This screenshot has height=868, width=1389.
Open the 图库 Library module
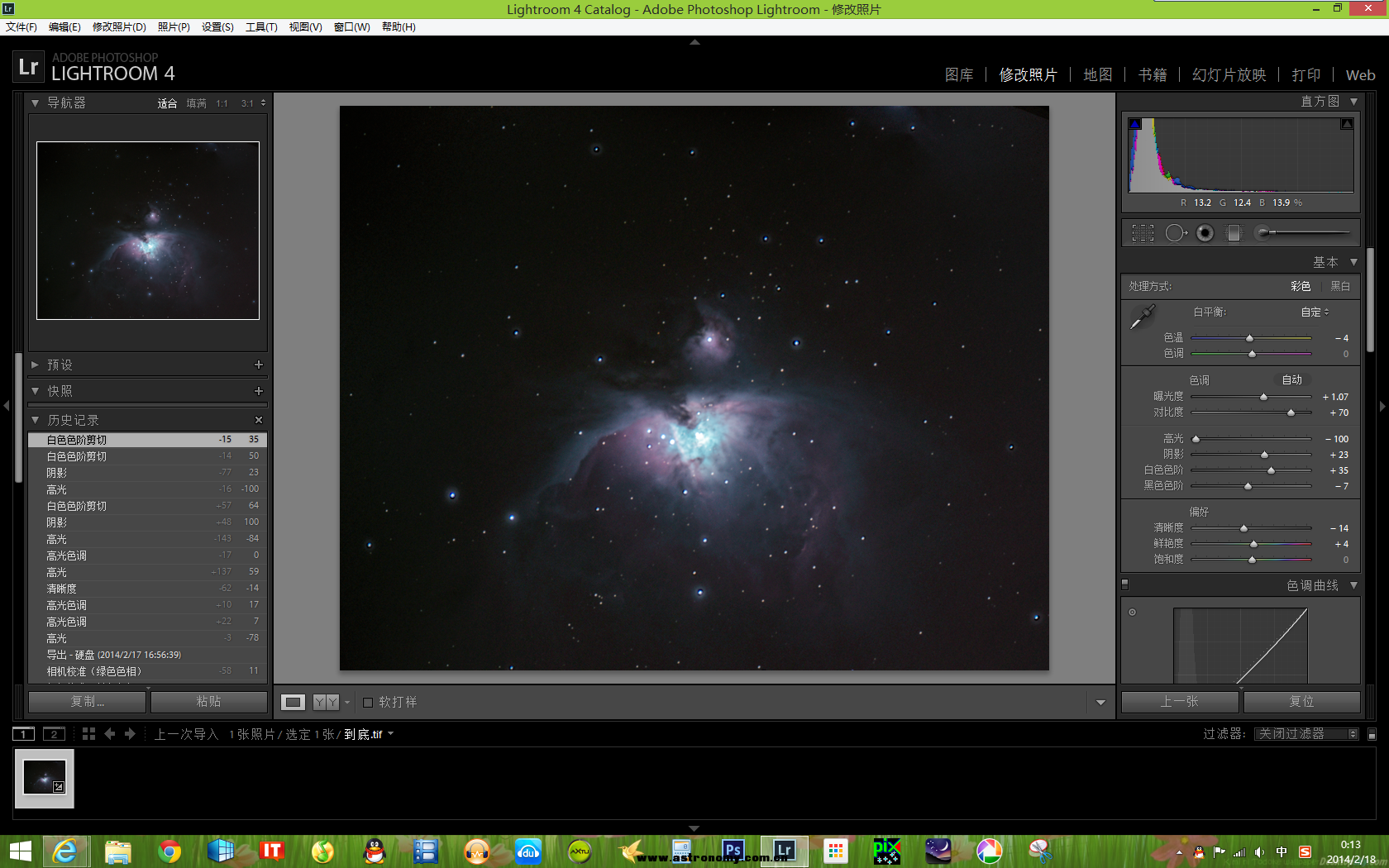click(959, 75)
